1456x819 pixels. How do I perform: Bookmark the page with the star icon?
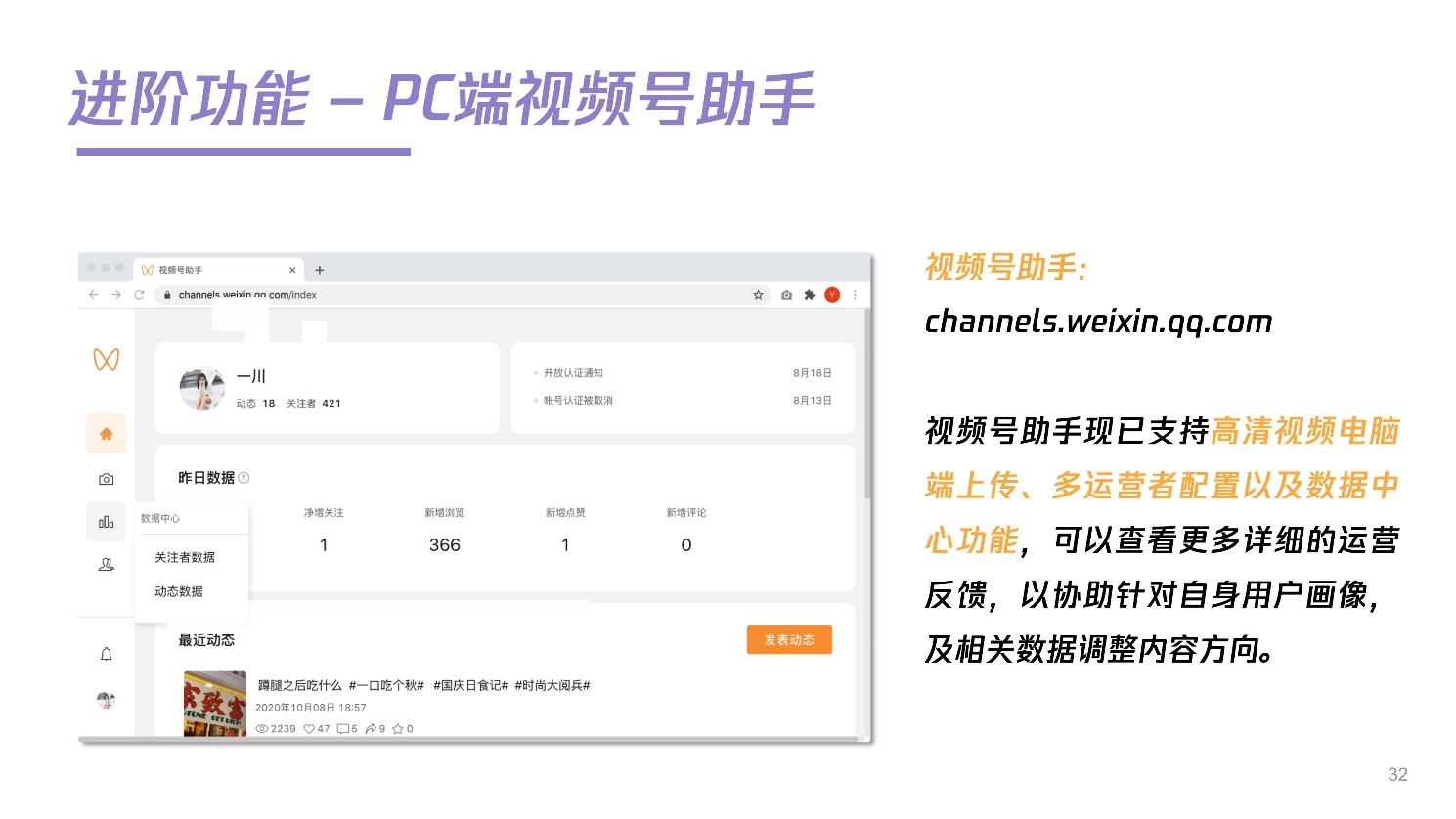pos(758,295)
